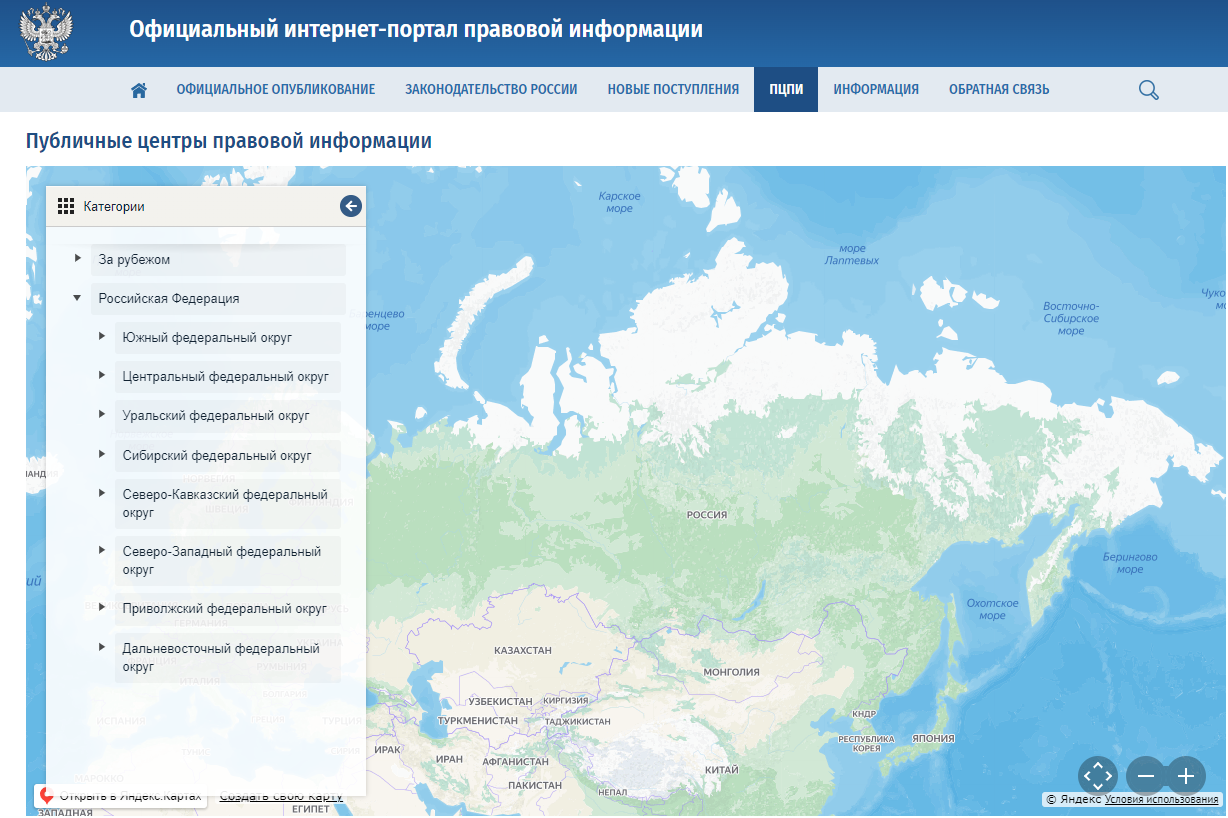This screenshot has height=818, width=1228.
Task: Expand Уральский федеральный округ arrow
Action: (x=102, y=414)
